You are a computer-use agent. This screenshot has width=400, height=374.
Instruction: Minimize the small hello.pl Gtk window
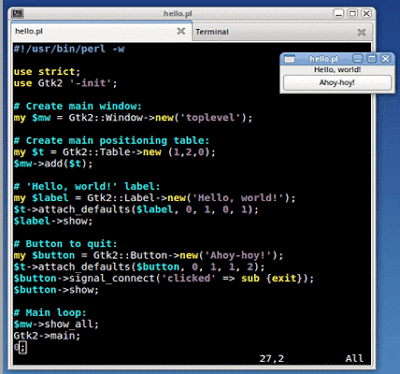click(x=358, y=59)
